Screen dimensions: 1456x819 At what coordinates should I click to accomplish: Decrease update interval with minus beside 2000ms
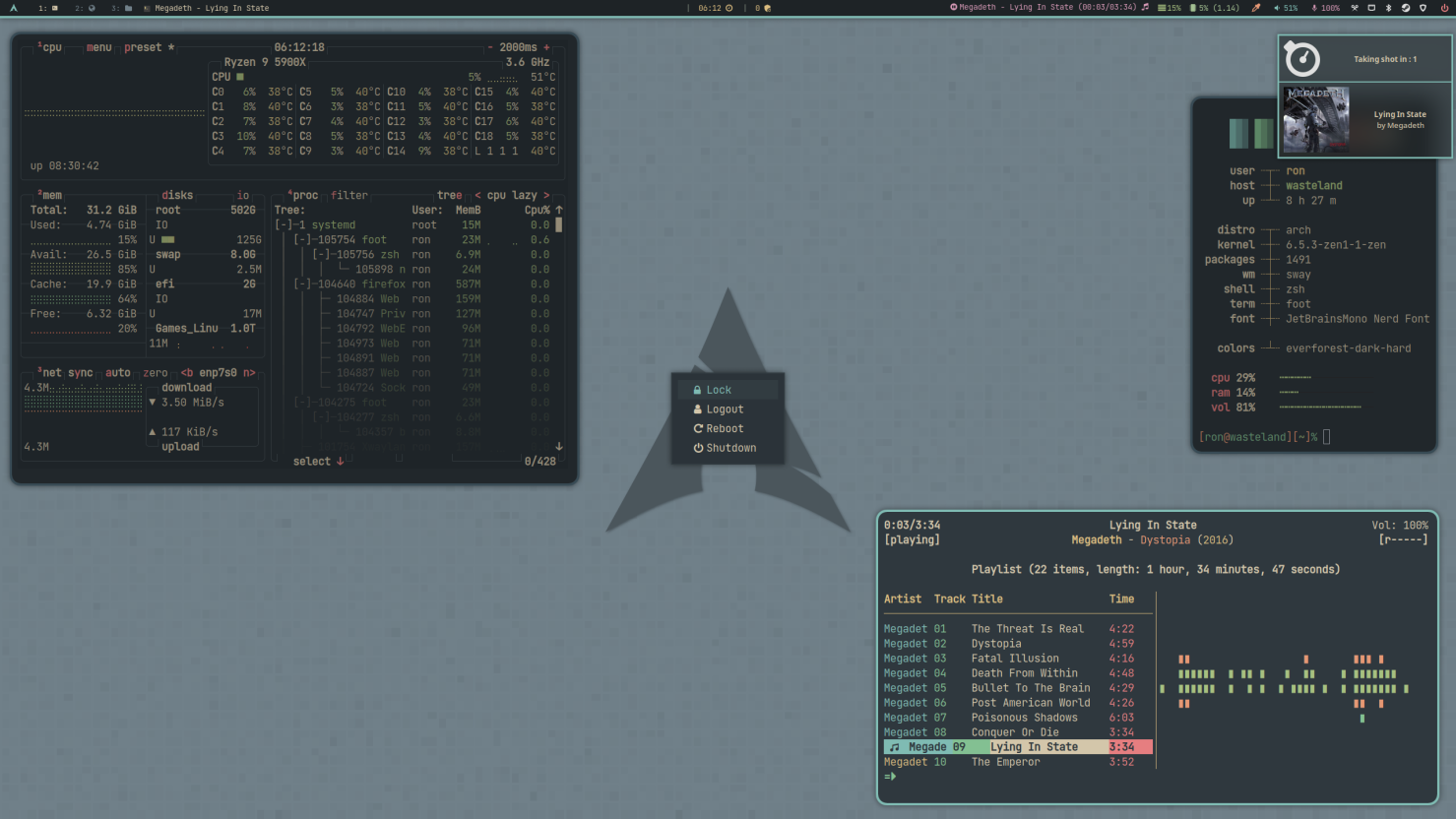[490, 47]
